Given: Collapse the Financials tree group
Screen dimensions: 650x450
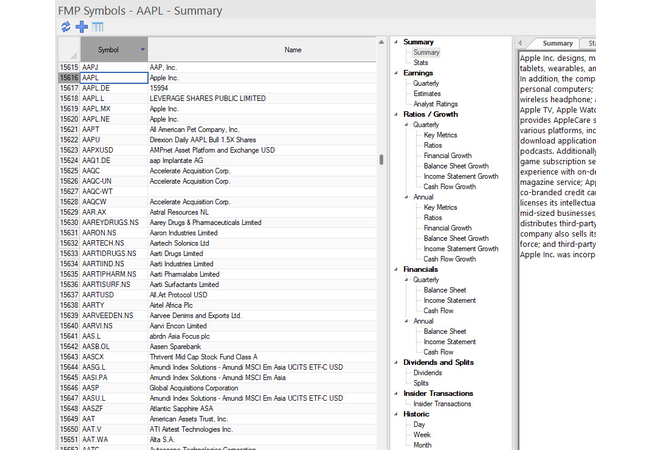Looking at the screenshot, I should click(396, 269).
